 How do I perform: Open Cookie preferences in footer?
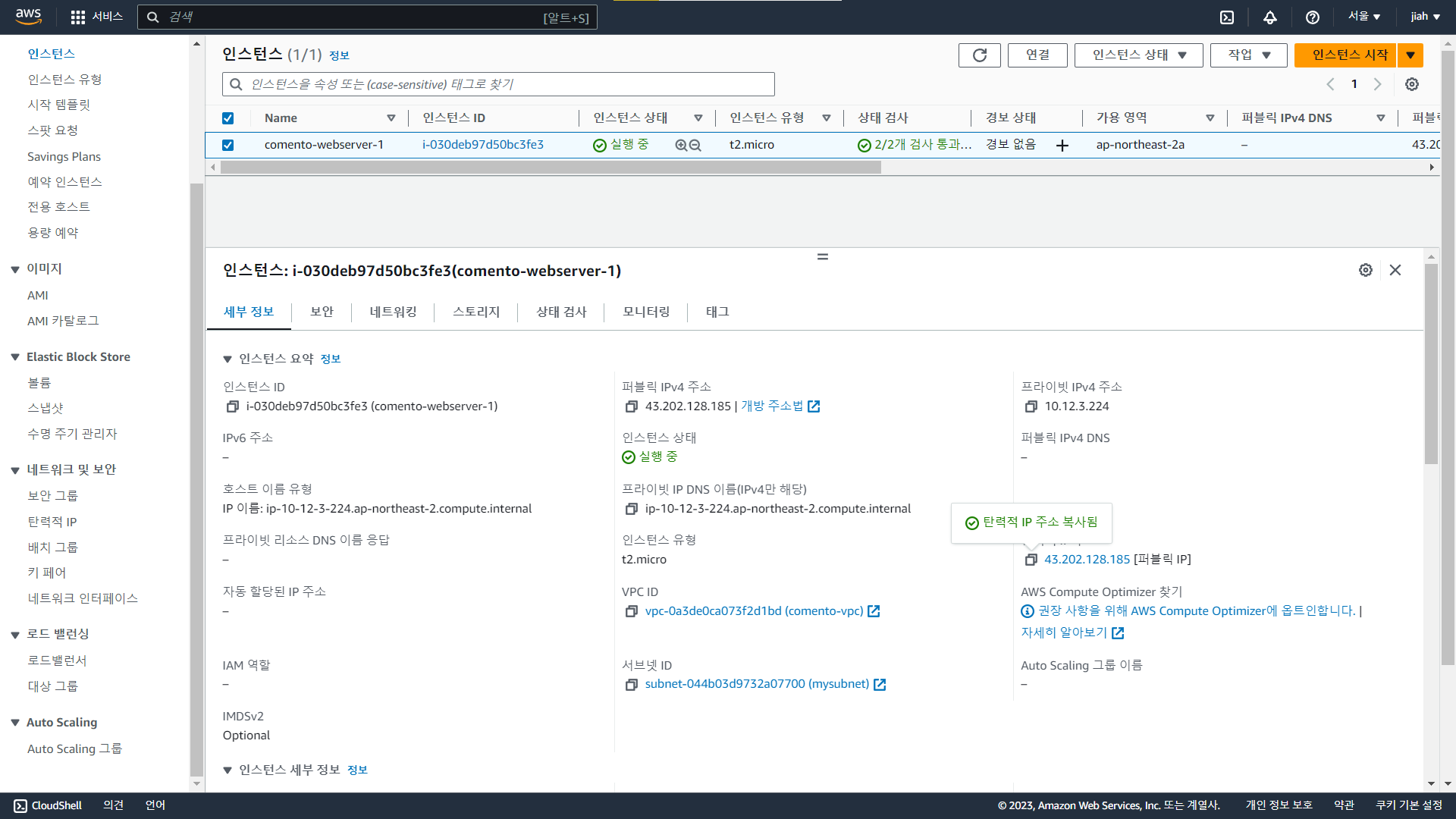point(1409,805)
